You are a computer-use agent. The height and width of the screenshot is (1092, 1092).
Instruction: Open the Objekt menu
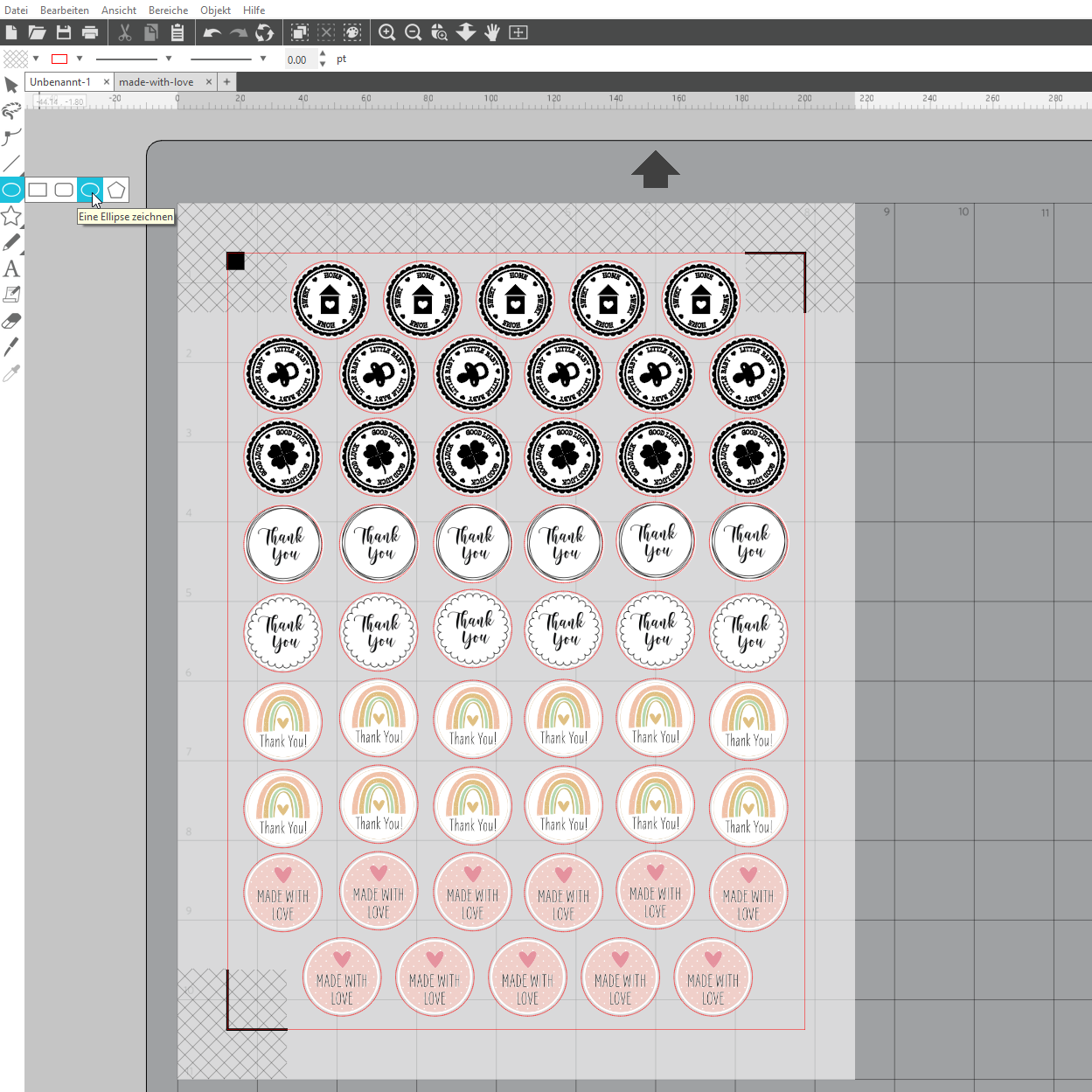point(215,10)
